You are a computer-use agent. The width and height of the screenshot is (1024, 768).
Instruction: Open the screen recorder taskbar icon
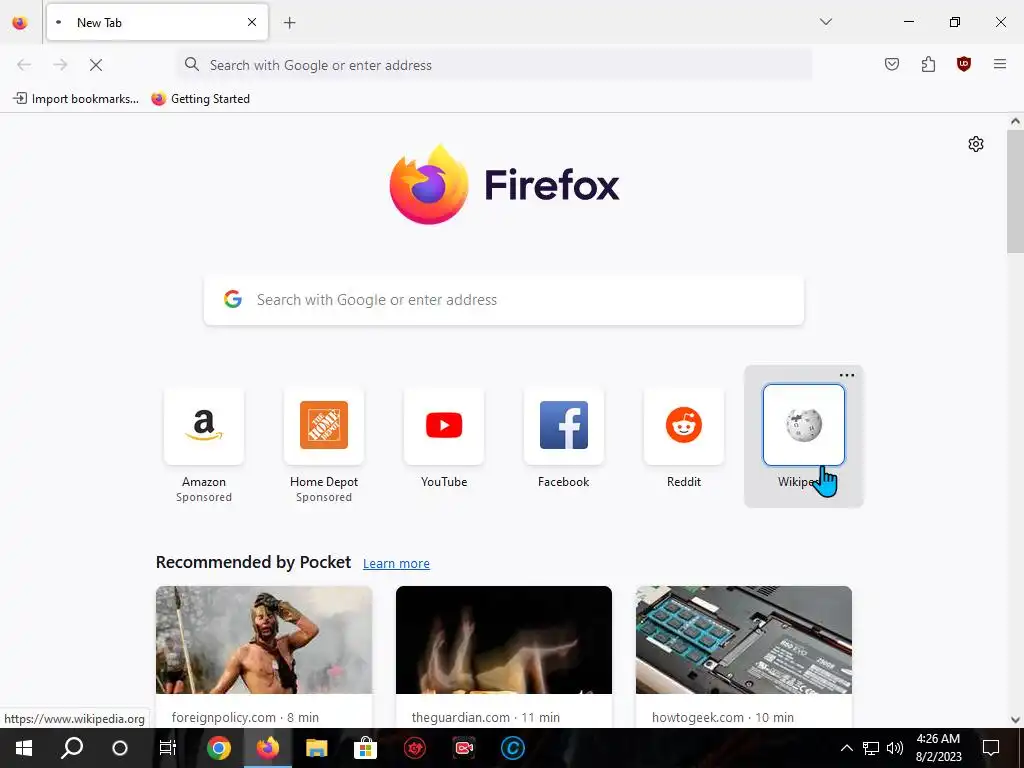[464, 748]
